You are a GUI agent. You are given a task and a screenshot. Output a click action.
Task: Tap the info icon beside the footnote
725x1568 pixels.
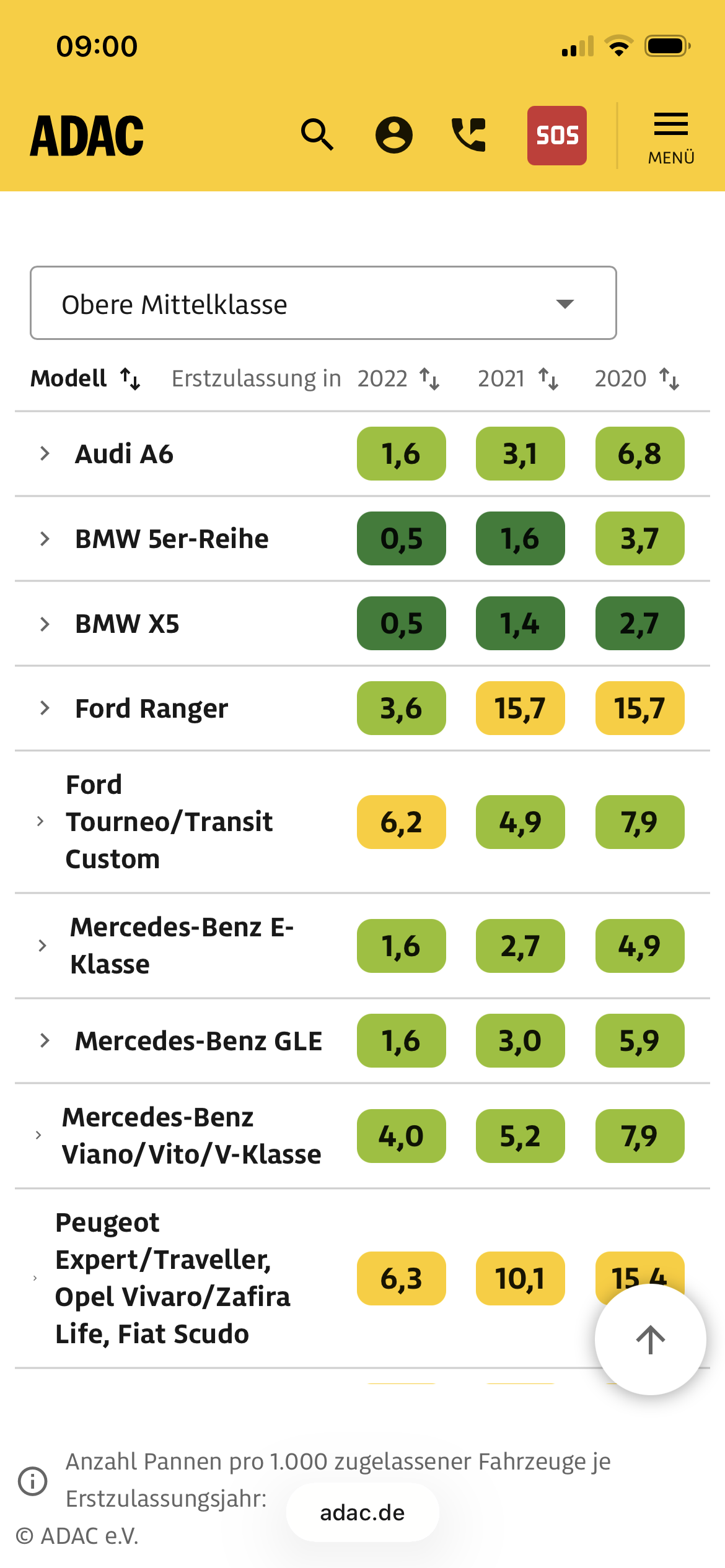tap(33, 1481)
